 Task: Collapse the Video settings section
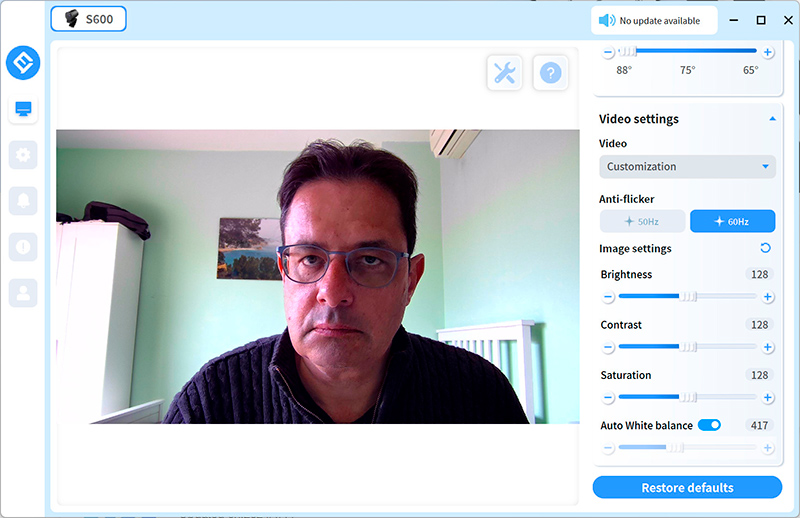772,119
